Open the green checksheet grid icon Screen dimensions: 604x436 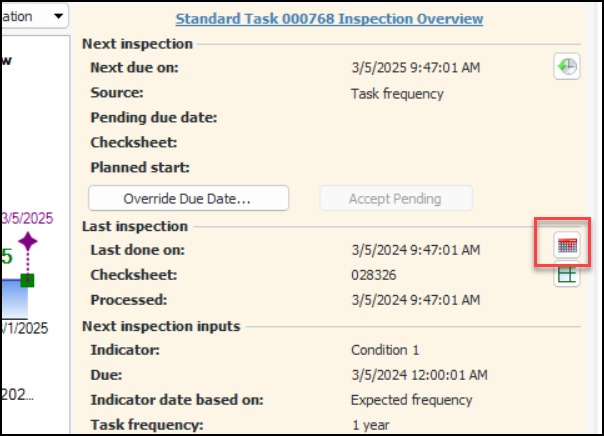(x=567, y=276)
